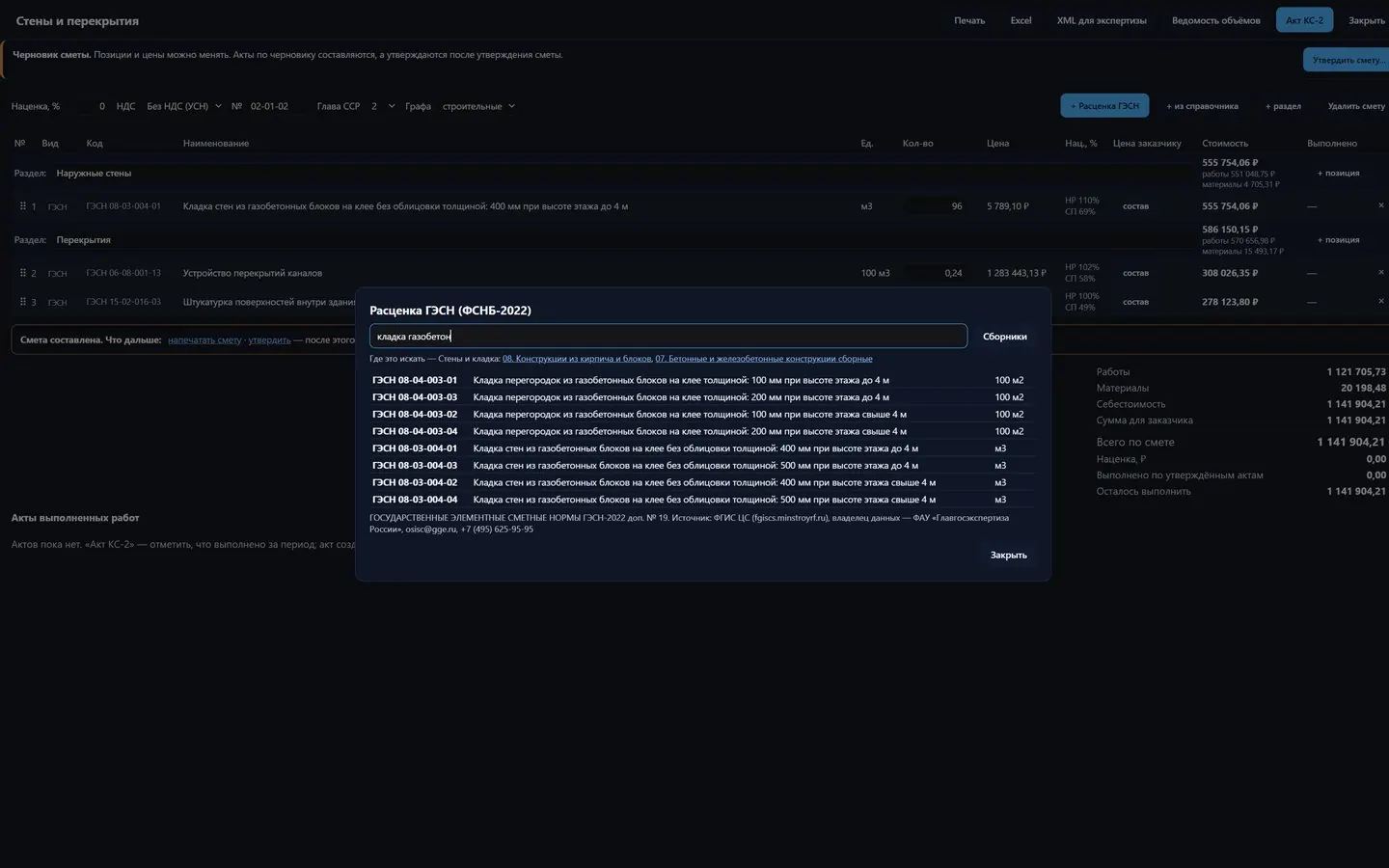Image resolution: width=1389 pixels, height=868 pixels.
Task: Open the НДС dropdown showing Без НДС (УСН)
Action: click(x=183, y=106)
